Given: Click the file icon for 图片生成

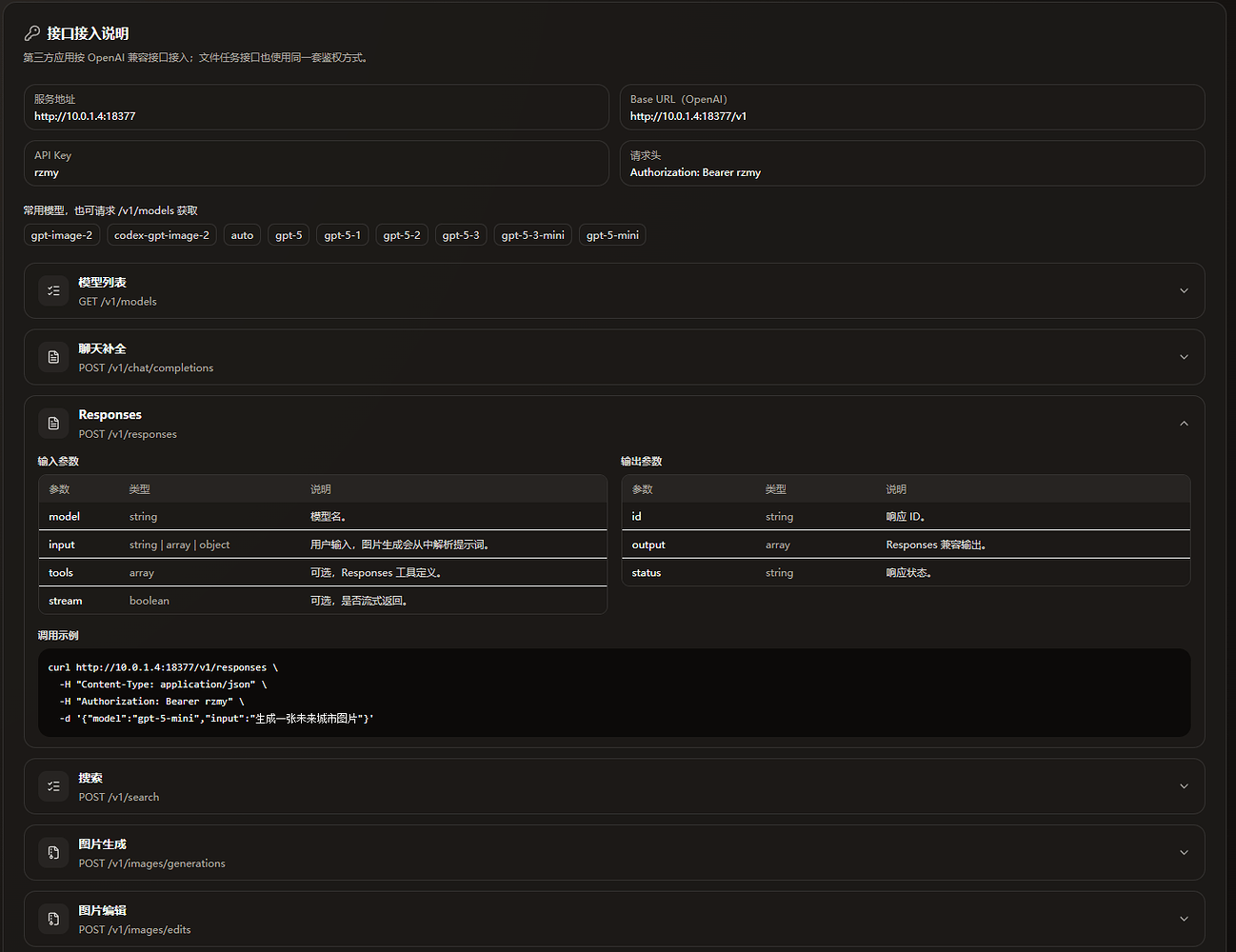Looking at the screenshot, I should click(53, 853).
